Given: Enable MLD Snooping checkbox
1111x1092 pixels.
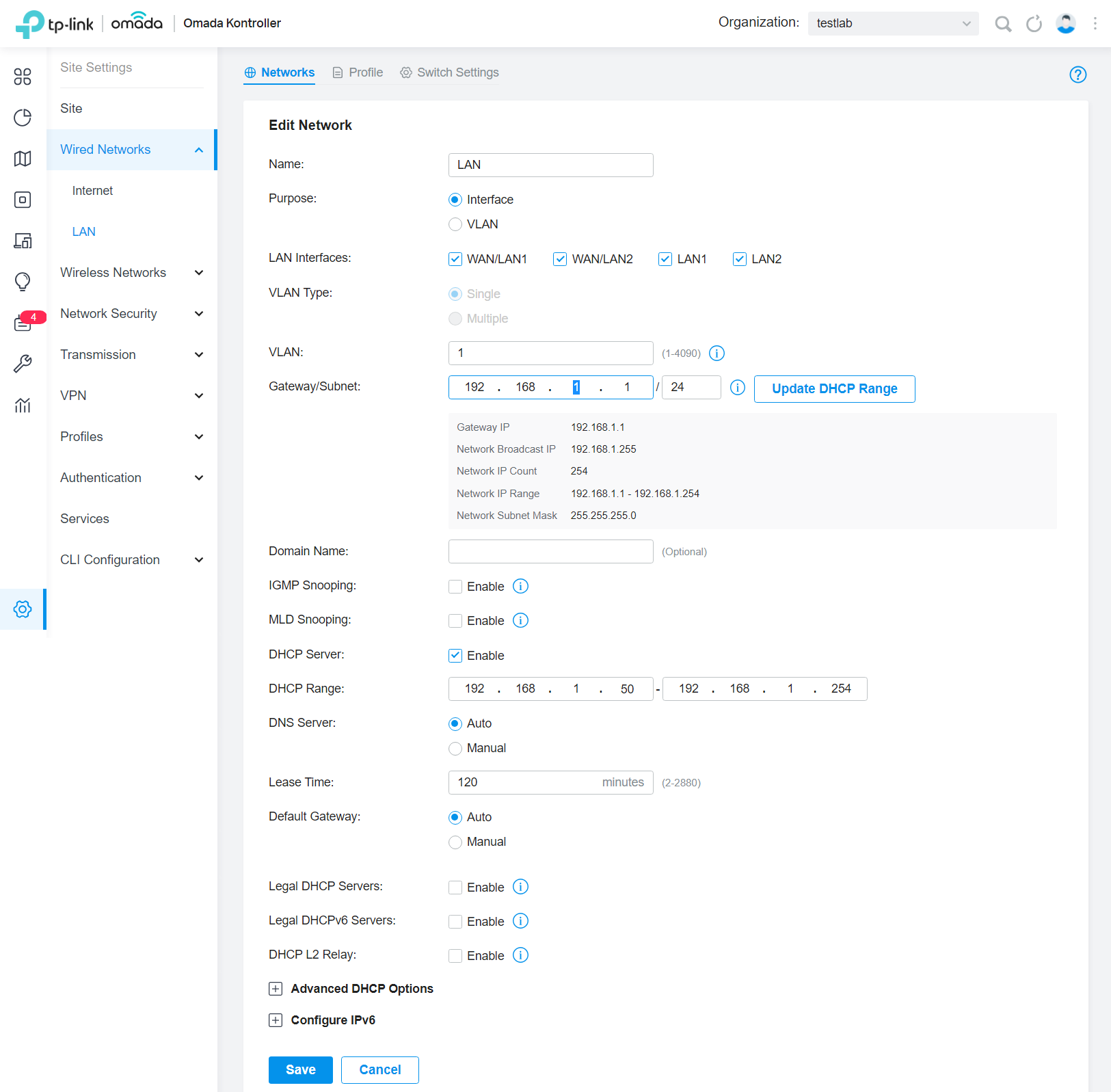Looking at the screenshot, I should coord(455,621).
